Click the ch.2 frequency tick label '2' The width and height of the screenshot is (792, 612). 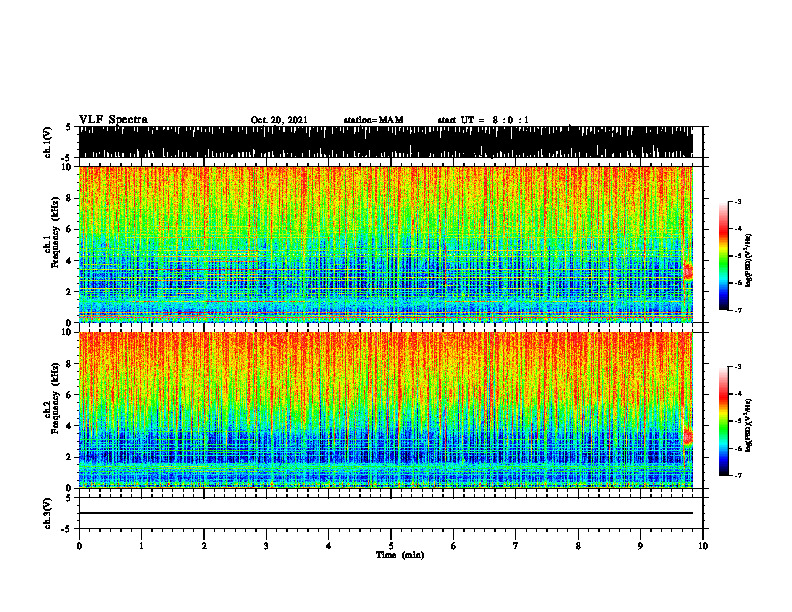click(70, 457)
